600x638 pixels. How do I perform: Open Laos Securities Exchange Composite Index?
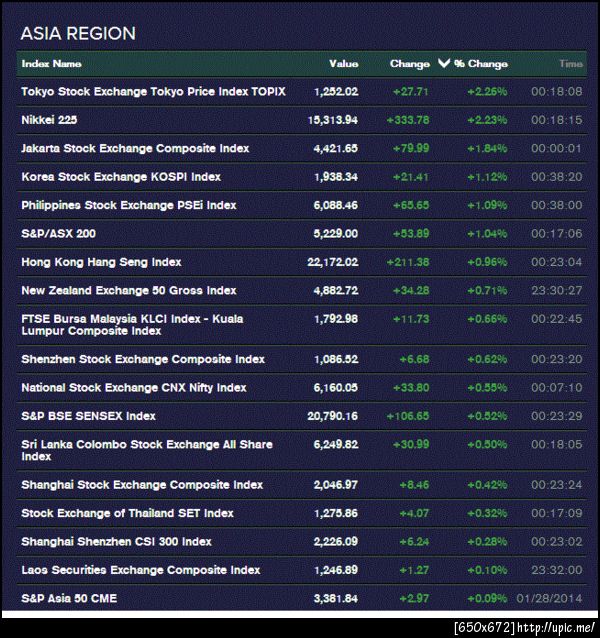pyautogui.click(x=140, y=570)
